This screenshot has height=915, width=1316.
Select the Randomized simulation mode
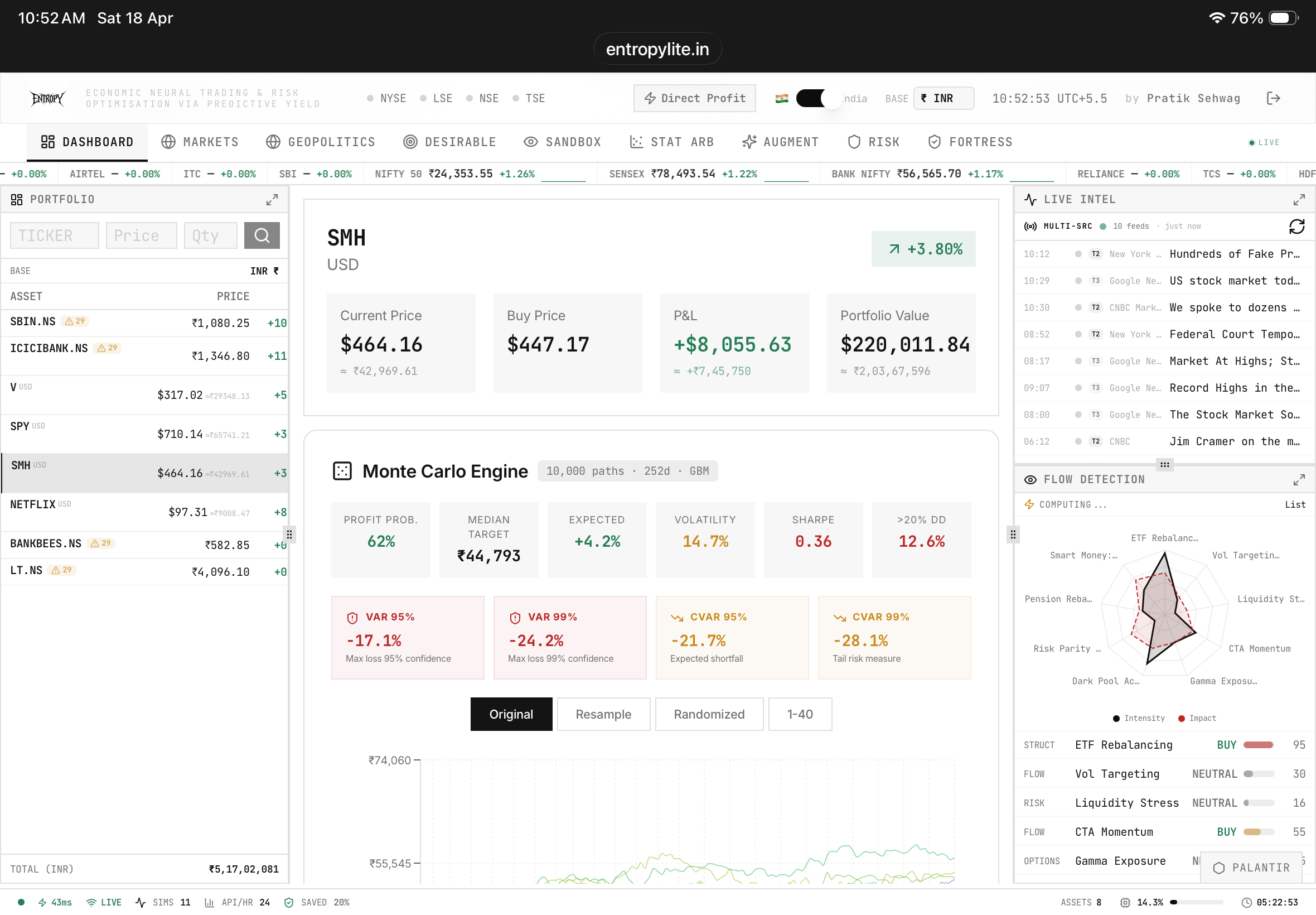(x=709, y=714)
